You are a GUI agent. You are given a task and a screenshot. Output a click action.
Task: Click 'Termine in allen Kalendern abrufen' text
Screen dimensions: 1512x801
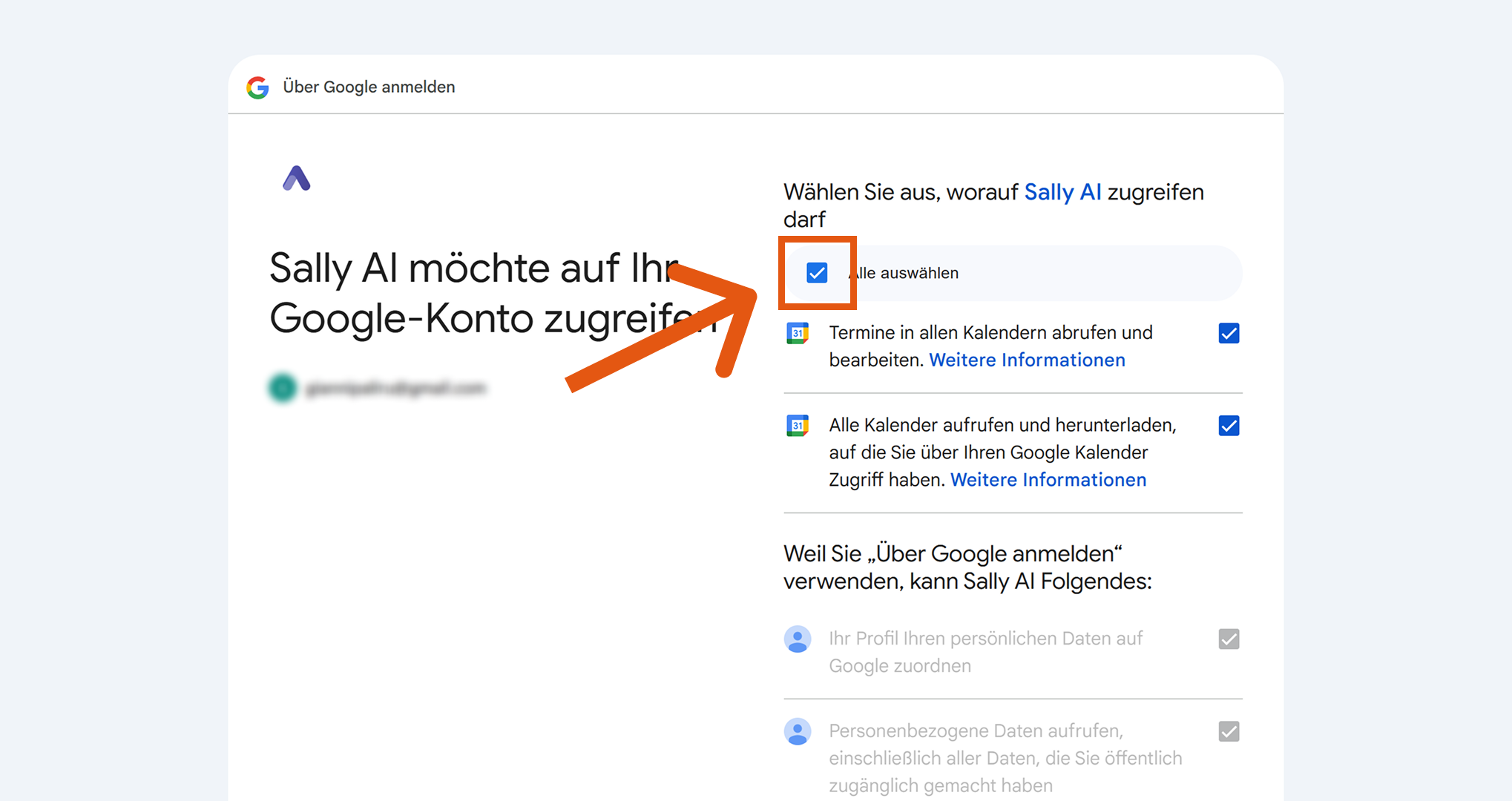(x=990, y=346)
